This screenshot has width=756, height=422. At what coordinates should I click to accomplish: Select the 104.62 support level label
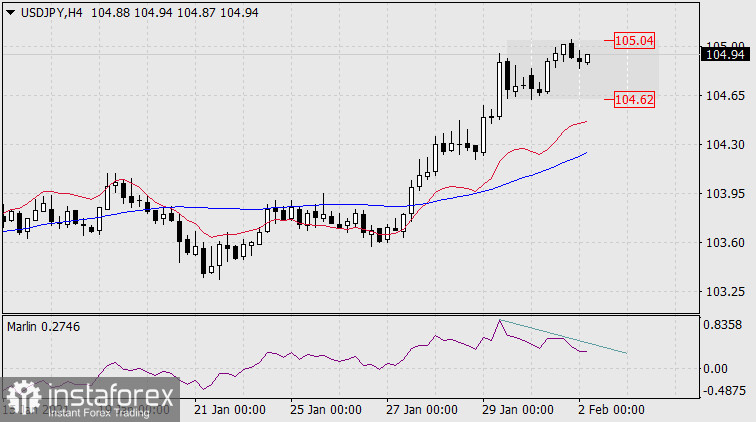coord(634,99)
